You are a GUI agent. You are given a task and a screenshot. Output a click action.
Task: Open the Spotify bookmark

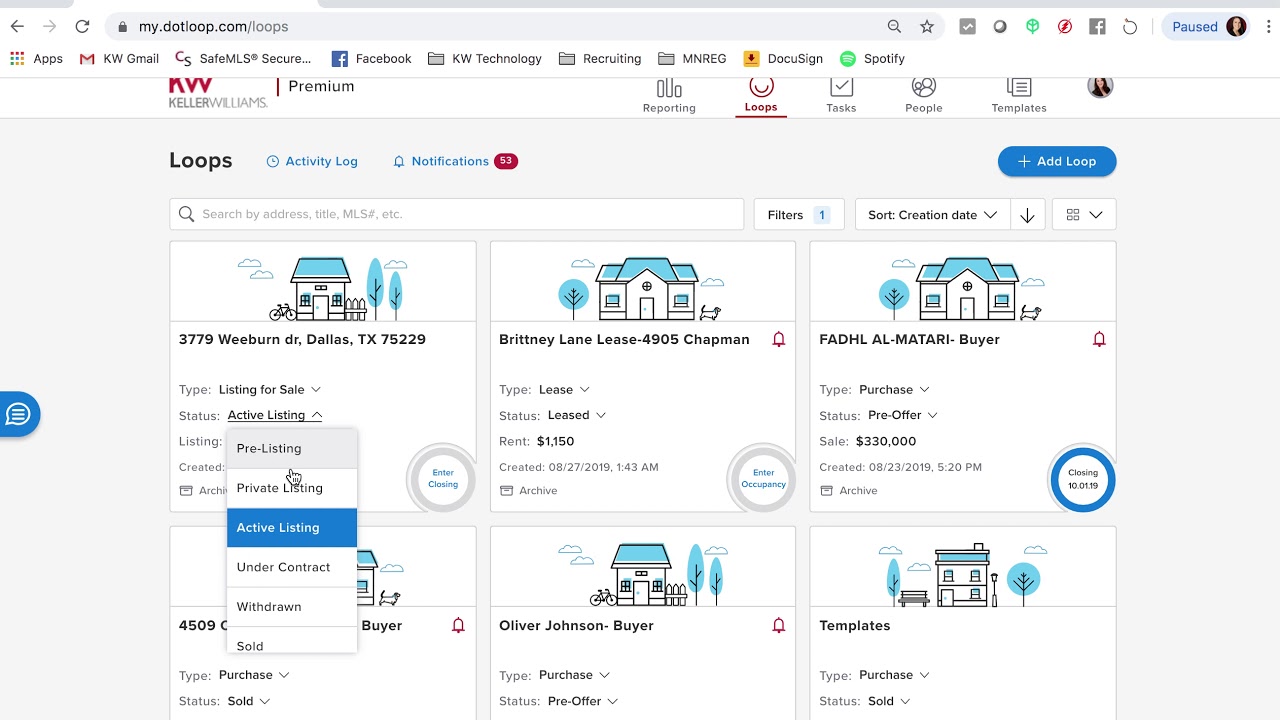click(x=872, y=59)
